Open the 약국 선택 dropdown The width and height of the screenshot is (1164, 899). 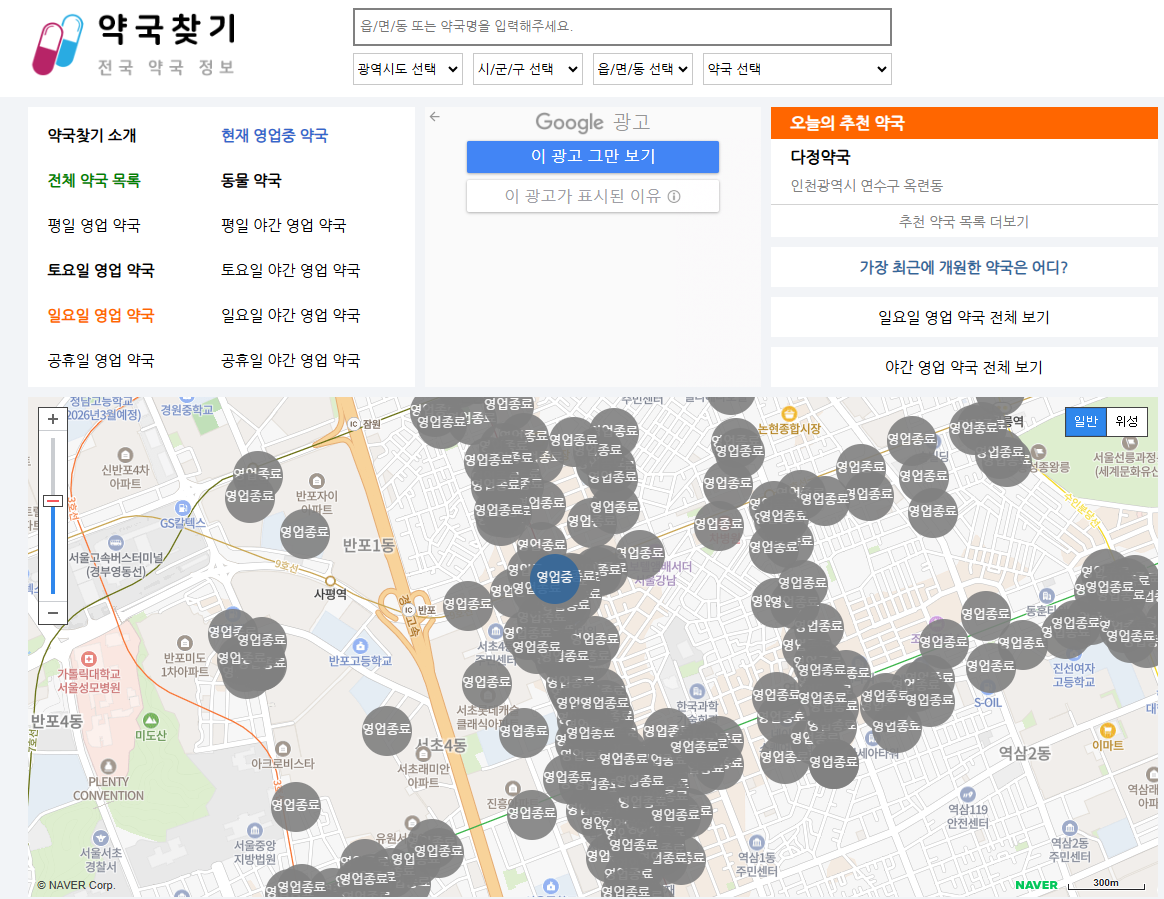(796, 69)
